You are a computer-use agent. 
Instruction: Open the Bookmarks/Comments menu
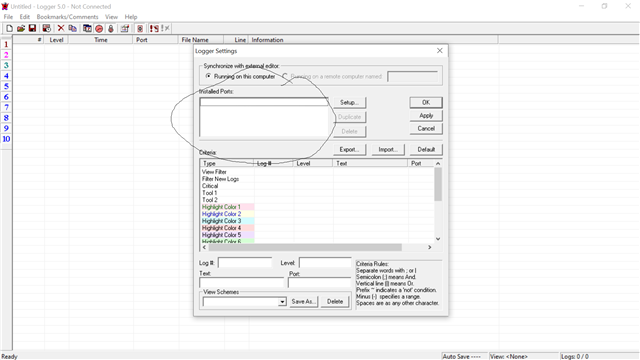(x=67, y=17)
